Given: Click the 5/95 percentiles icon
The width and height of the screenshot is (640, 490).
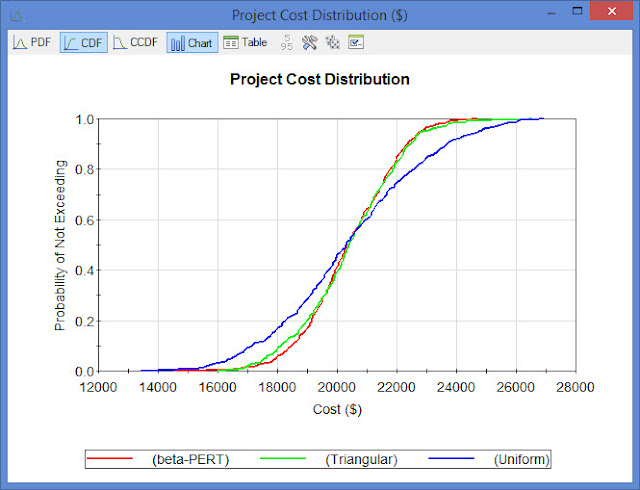Looking at the screenshot, I should [287, 42].
